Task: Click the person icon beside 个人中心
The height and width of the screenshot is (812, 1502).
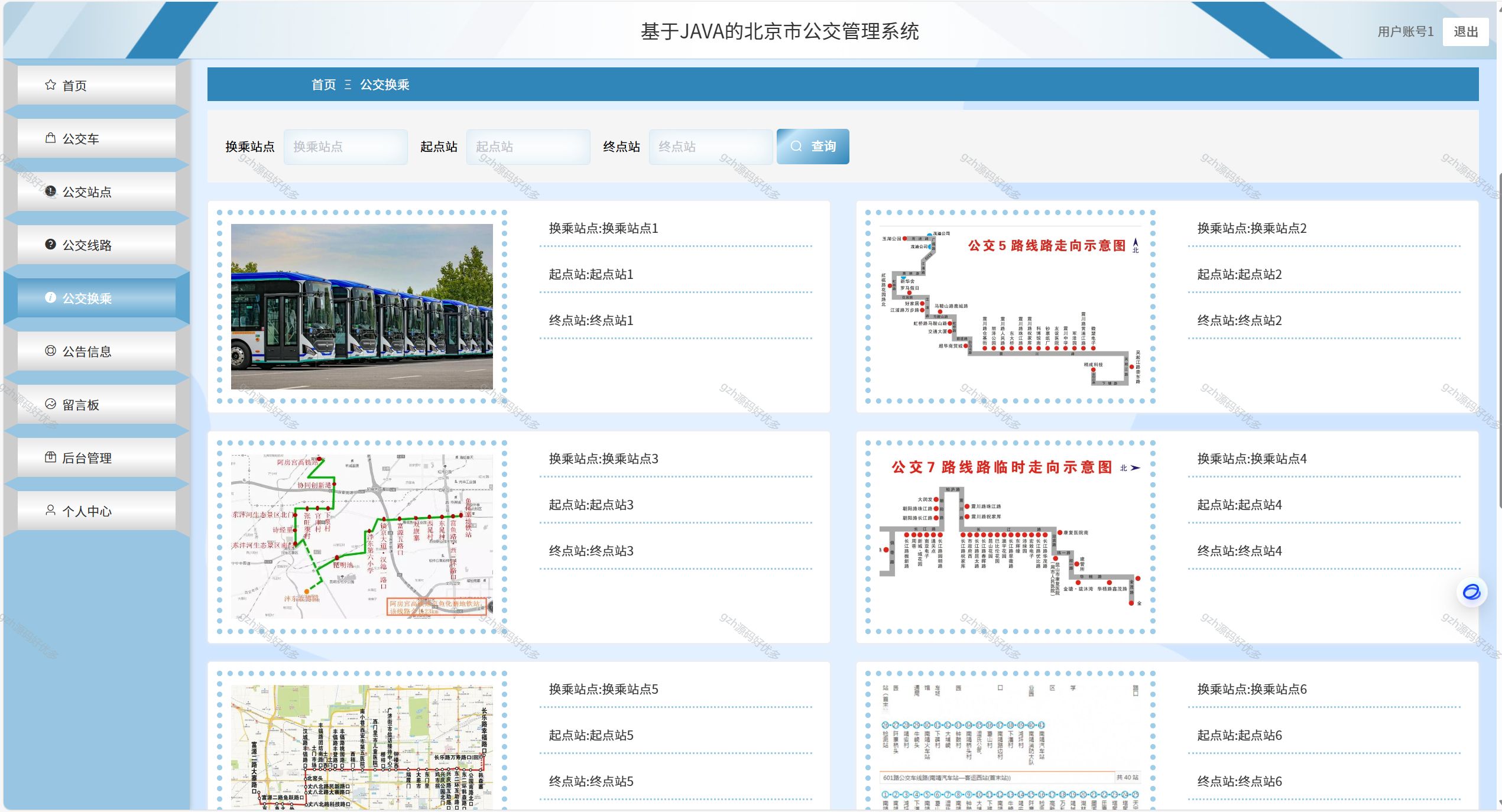Action: (x=50, y=511)
